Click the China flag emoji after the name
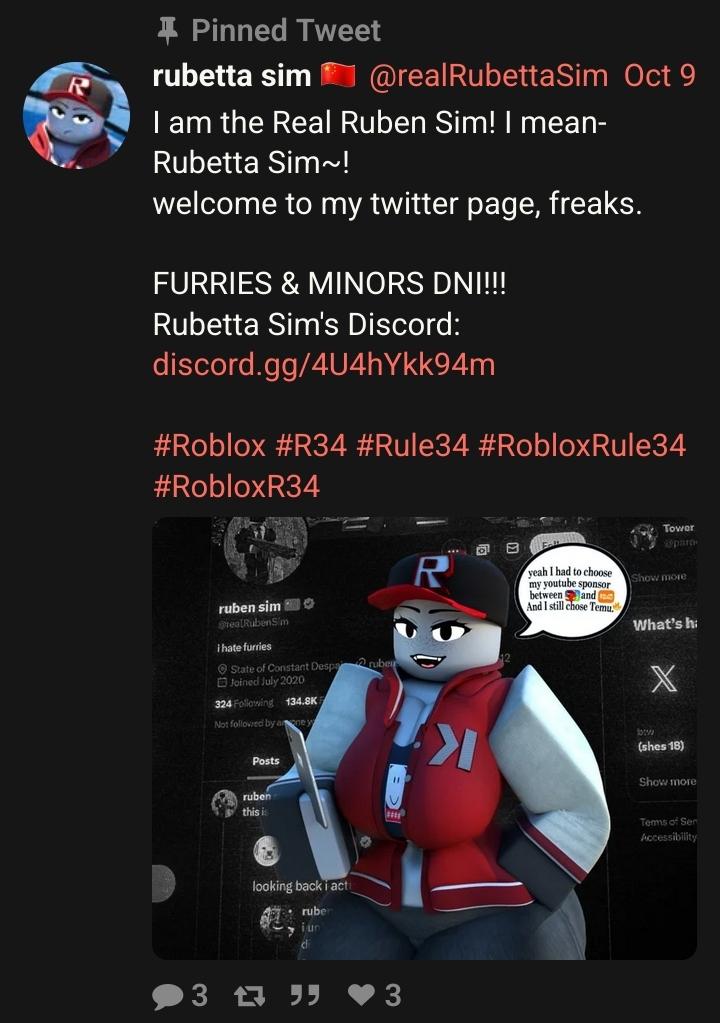The image size is (720, 1023). [x=338, y=76]
